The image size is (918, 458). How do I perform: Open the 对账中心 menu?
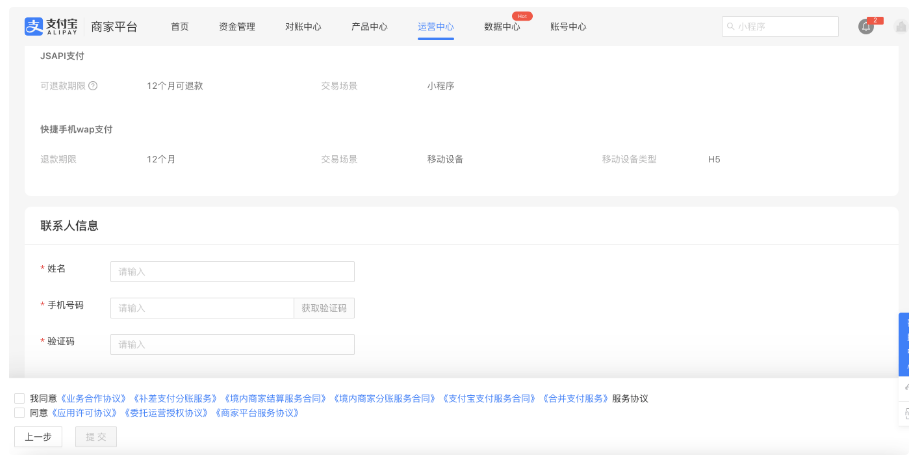click(x=303, y=26)
